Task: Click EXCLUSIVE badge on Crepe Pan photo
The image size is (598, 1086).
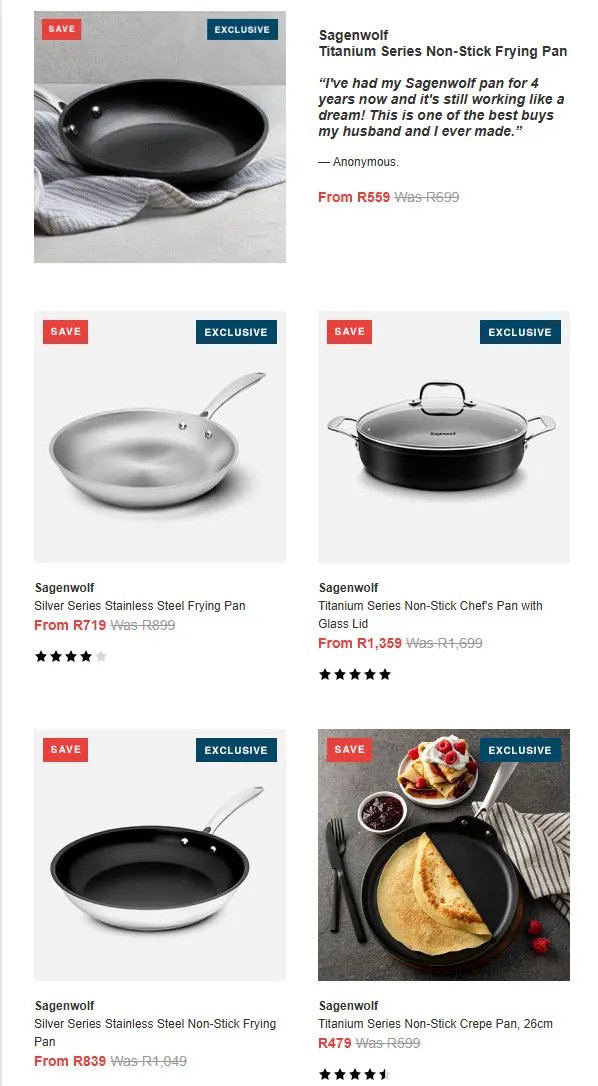Action: (x=520, y=750)
